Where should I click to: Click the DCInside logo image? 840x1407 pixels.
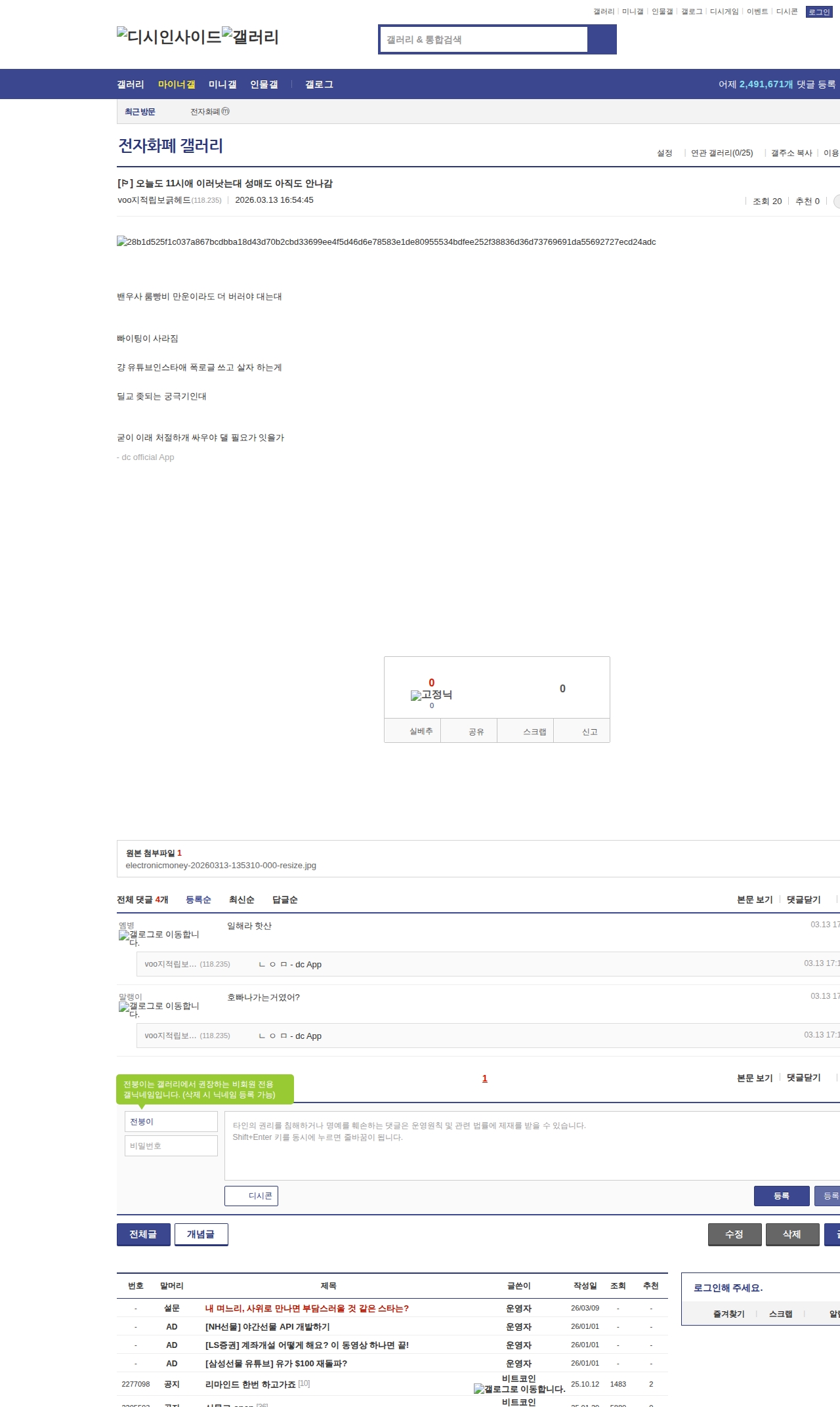(x=169, y=37)
